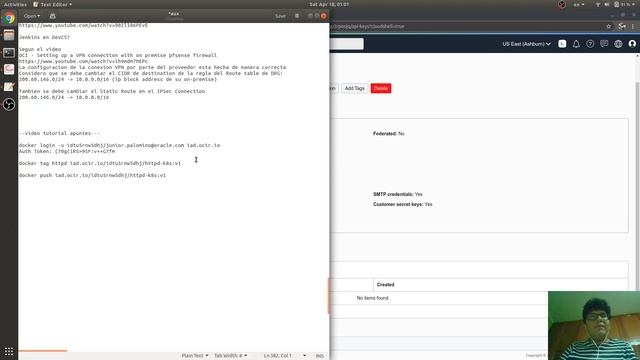Open the language globe icon

[618, 44]
